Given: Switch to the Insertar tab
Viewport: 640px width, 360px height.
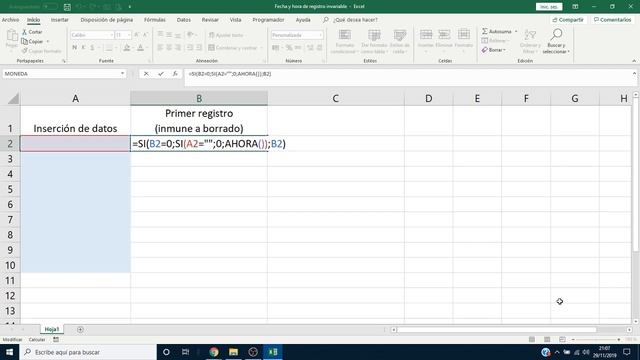Looking at the screenshot, I should pos(60,20).
